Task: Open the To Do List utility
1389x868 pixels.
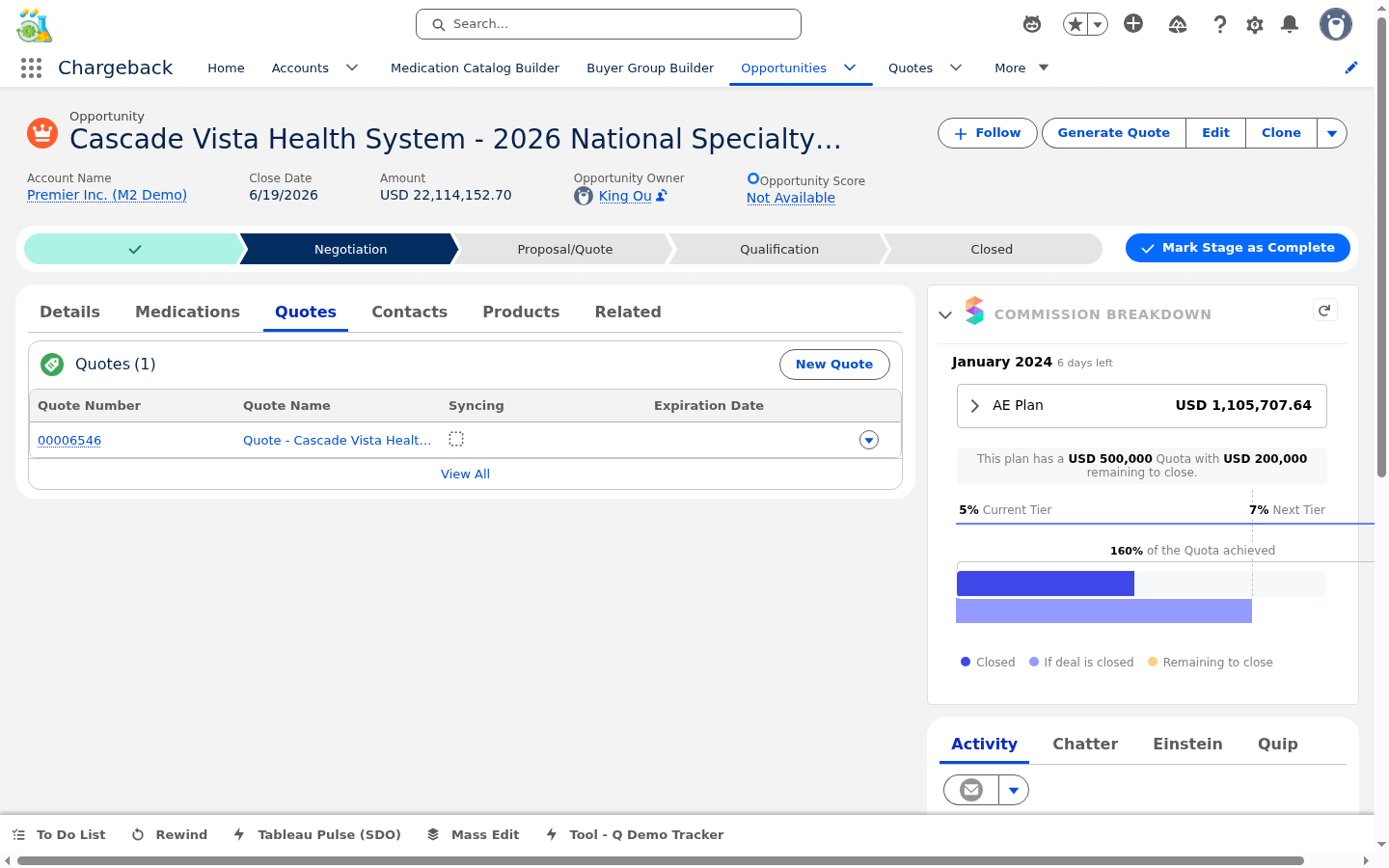Action: coord(59,834)
